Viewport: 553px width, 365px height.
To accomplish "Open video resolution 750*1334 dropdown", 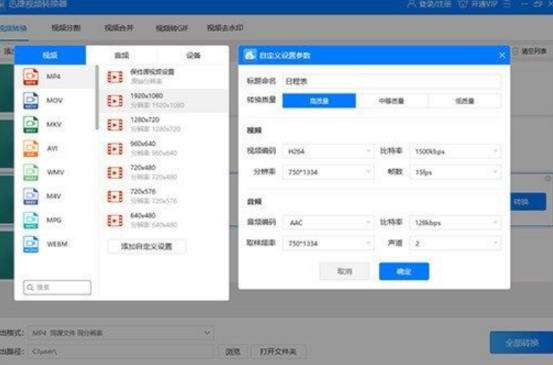I will (328, 172).
